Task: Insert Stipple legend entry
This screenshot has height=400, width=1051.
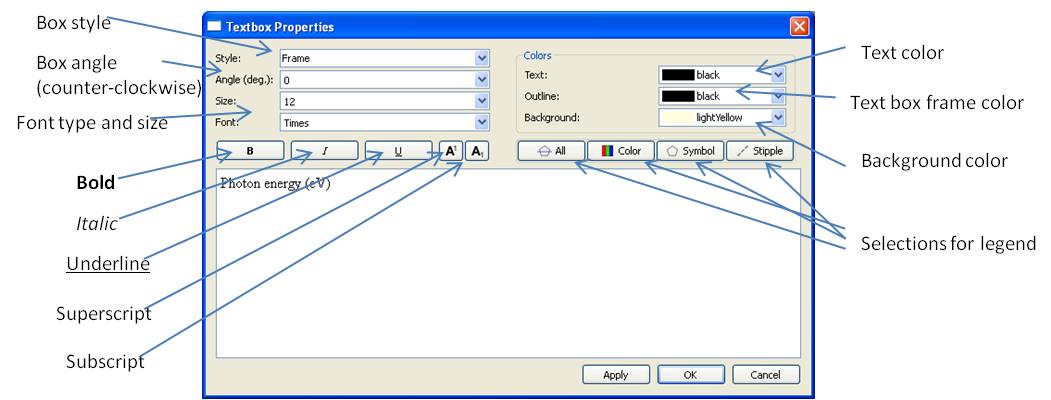Action: pos(760,151)
